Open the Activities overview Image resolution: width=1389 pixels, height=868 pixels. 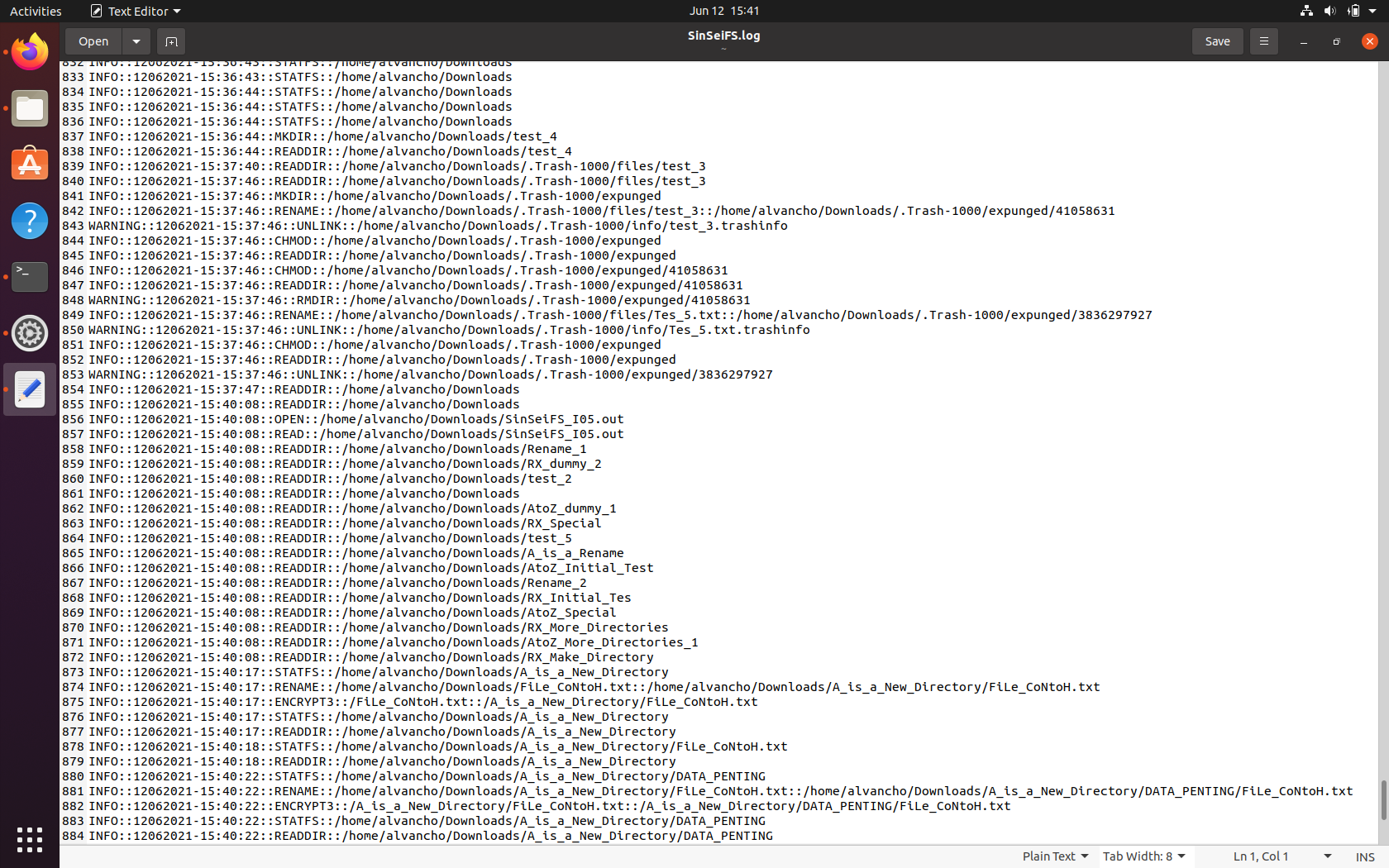[36, 11]
